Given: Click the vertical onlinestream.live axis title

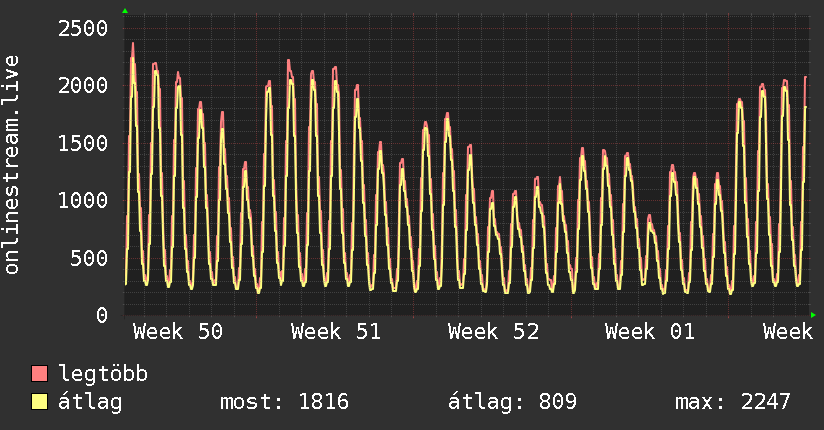Looking at the screenshot, I should [x=13, y=165].
